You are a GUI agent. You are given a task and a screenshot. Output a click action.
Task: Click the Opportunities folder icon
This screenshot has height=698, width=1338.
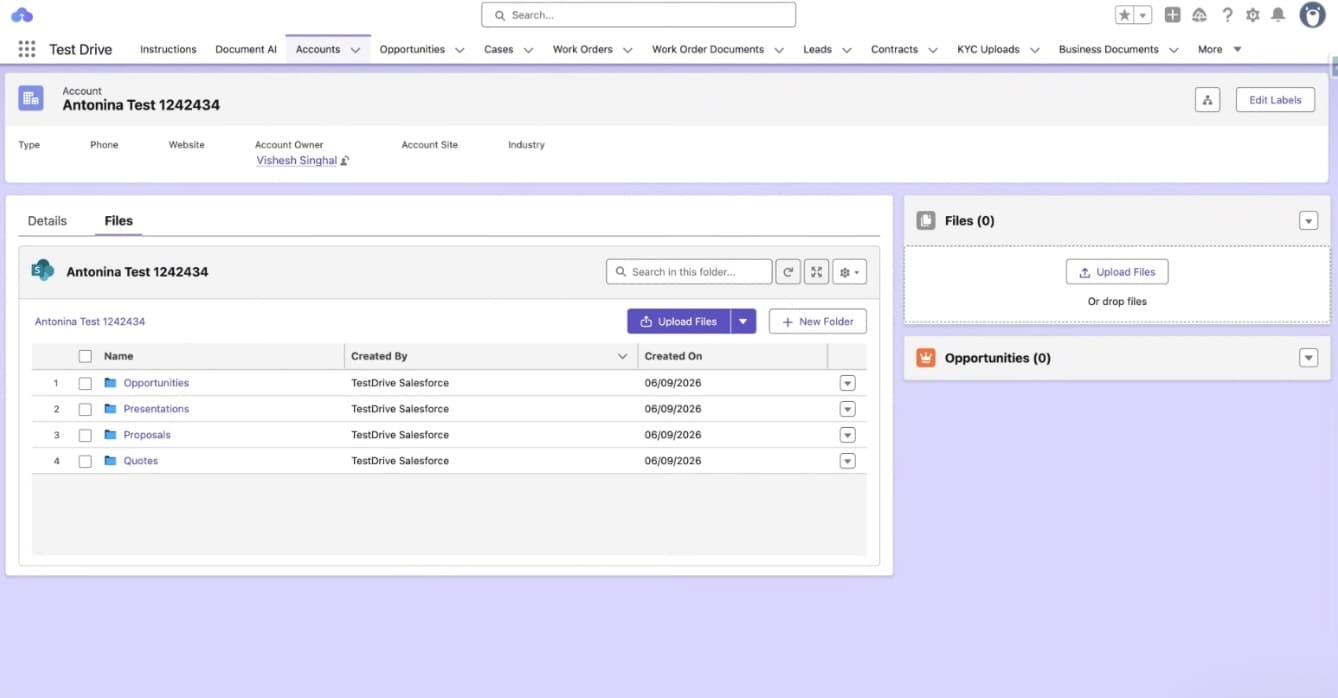(111, 383)
